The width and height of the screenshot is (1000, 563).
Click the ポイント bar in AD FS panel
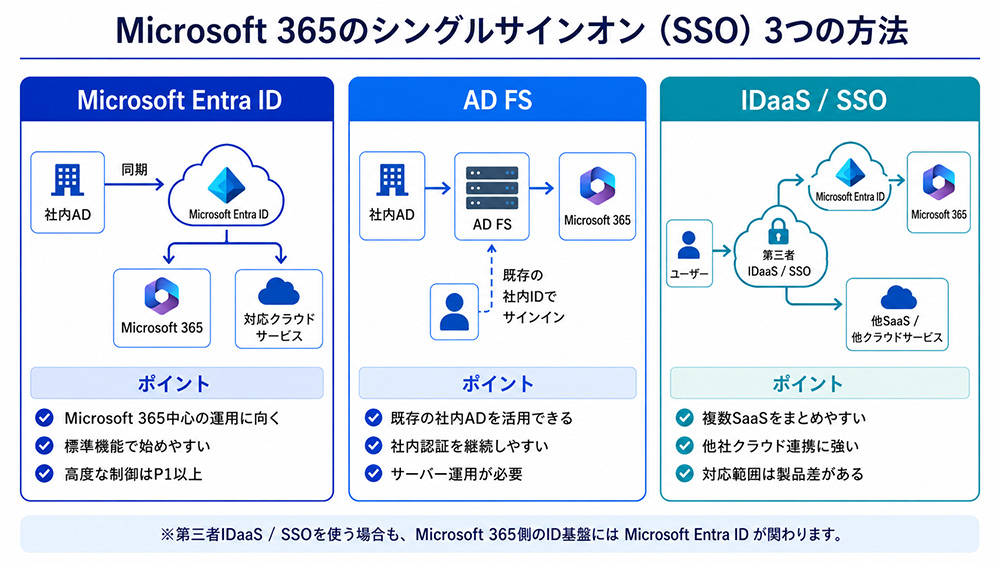click(x=497, y=383)
